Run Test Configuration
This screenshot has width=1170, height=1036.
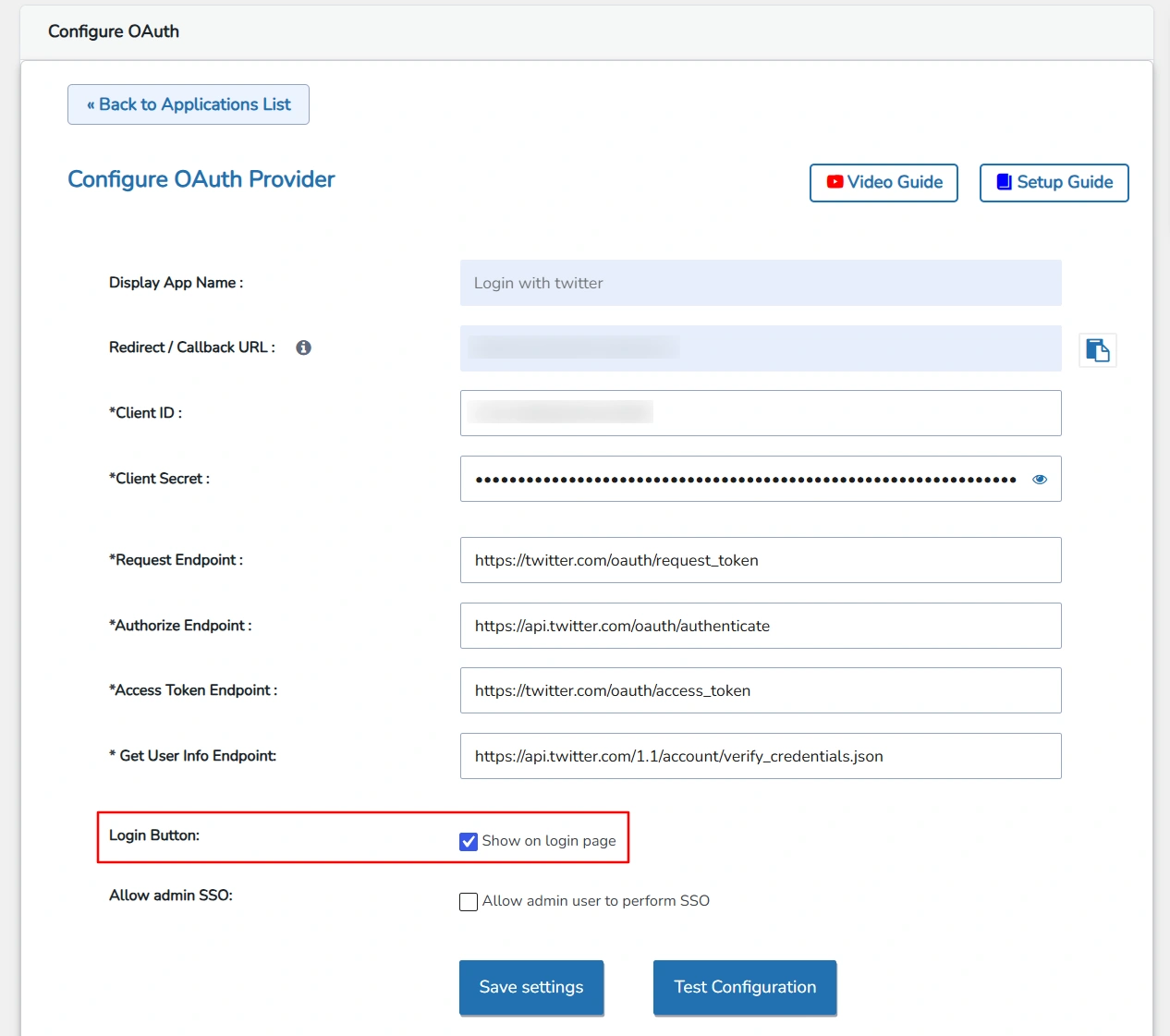tap(745, 987)
